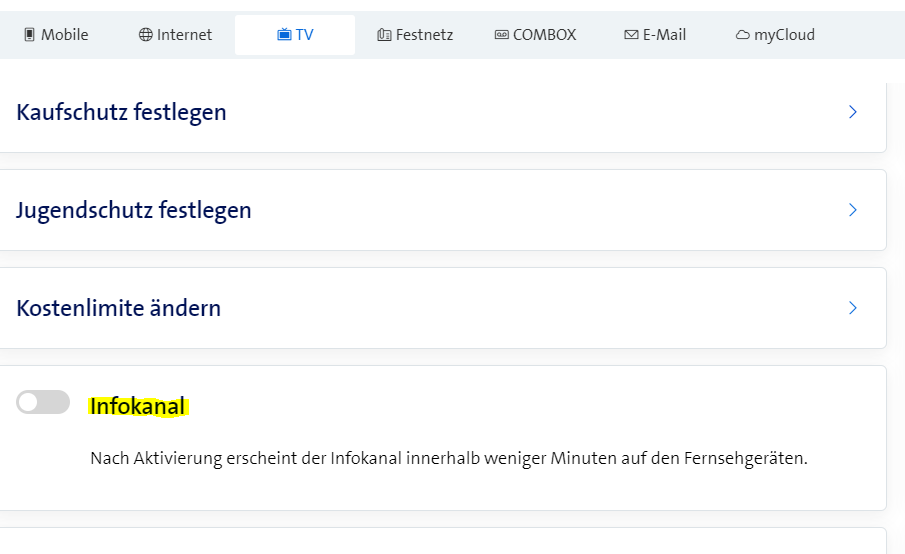Click the myCloud cloud icon

pos(742,35)
